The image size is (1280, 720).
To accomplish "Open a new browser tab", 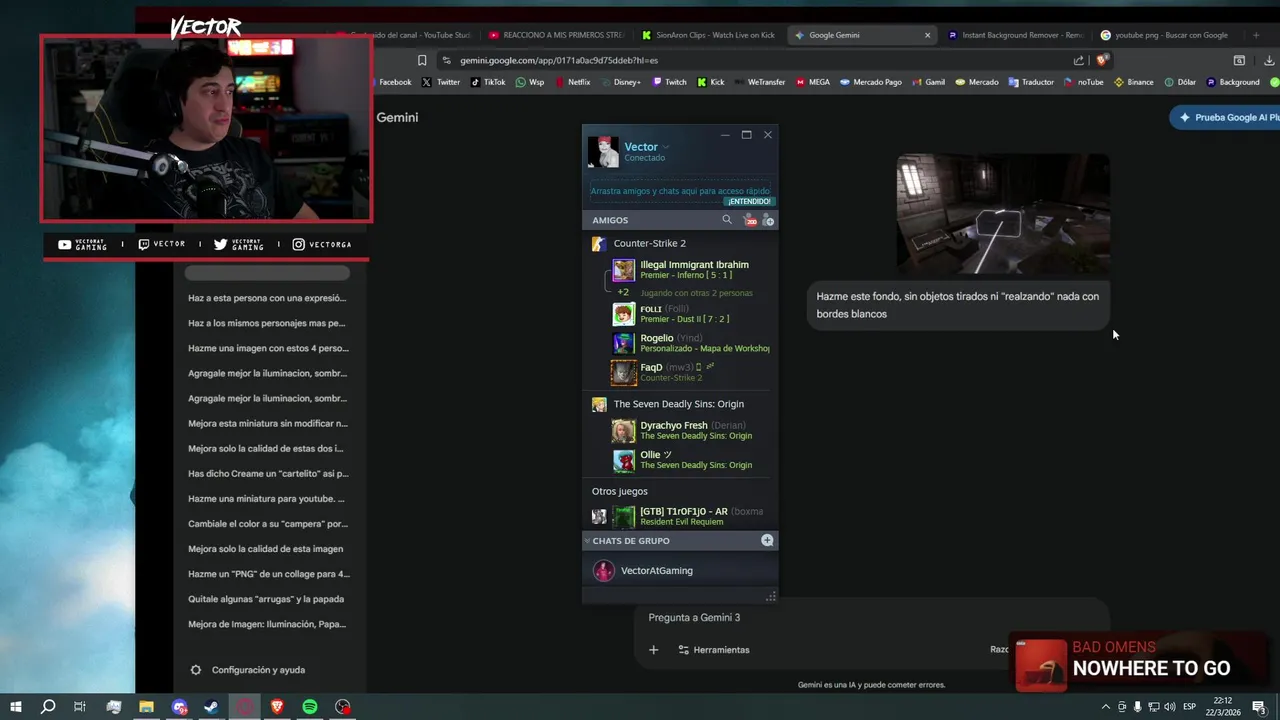I will [x=1256, y=35].
